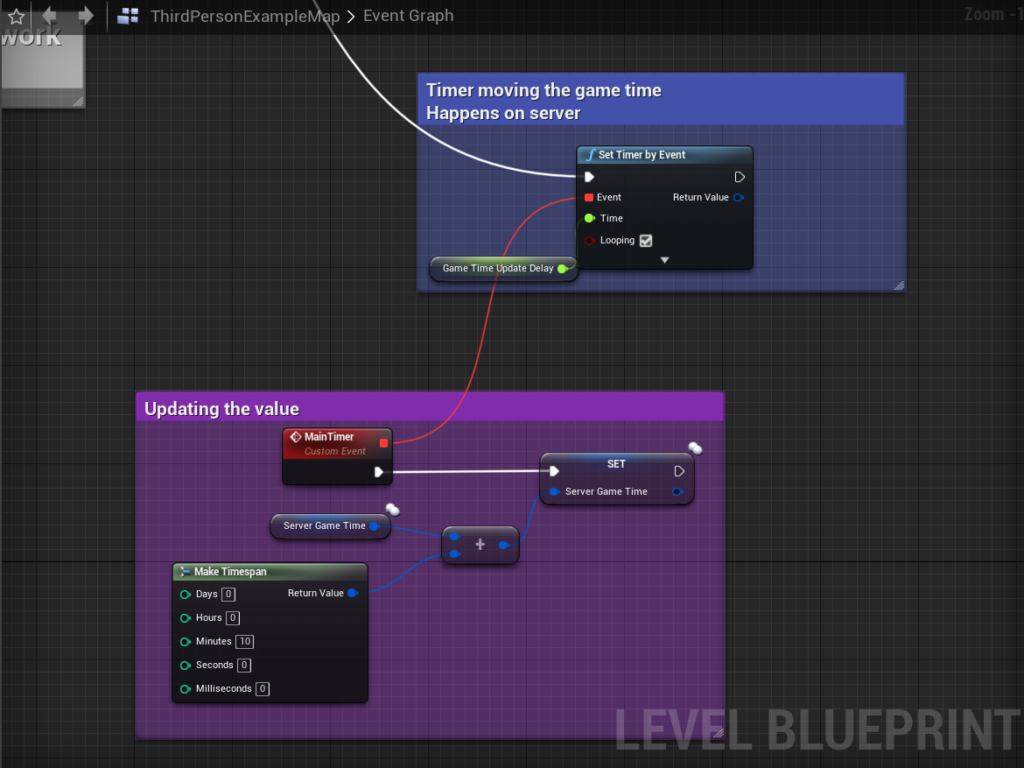Click the Looping boolean pin
The width and height of the screenshot is (1024, 768).
coord(590,240)
